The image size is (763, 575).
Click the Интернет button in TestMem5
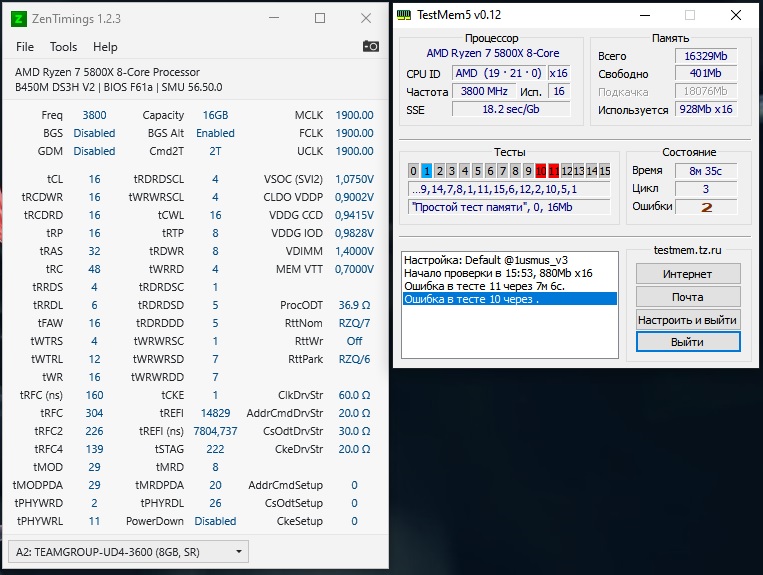pos(688,274)
